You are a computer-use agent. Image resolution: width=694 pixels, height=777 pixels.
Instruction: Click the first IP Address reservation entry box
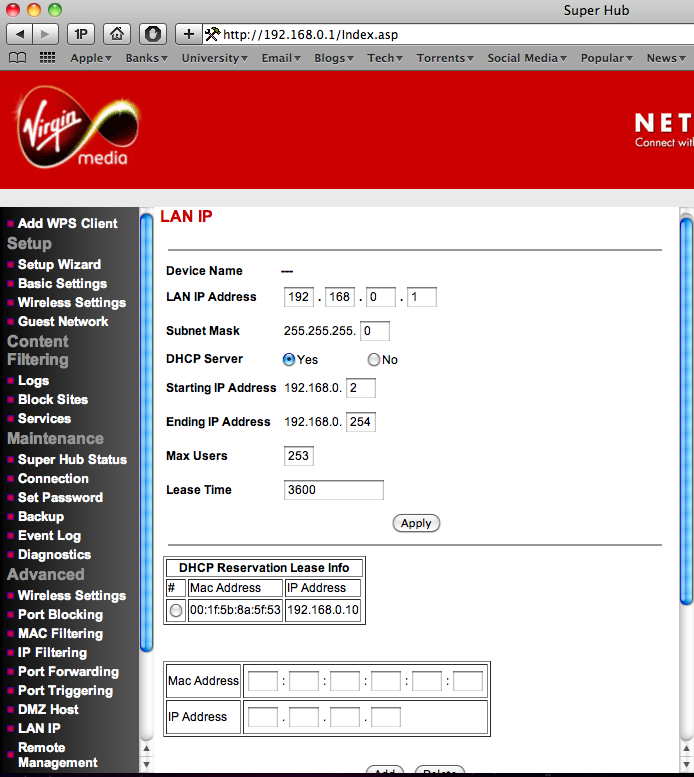click(263, 717)
